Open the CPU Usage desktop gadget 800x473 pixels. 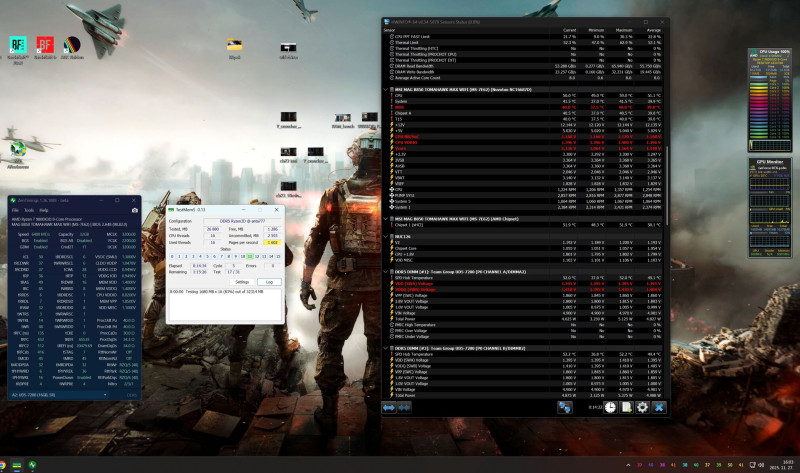(x=770, y=101)
